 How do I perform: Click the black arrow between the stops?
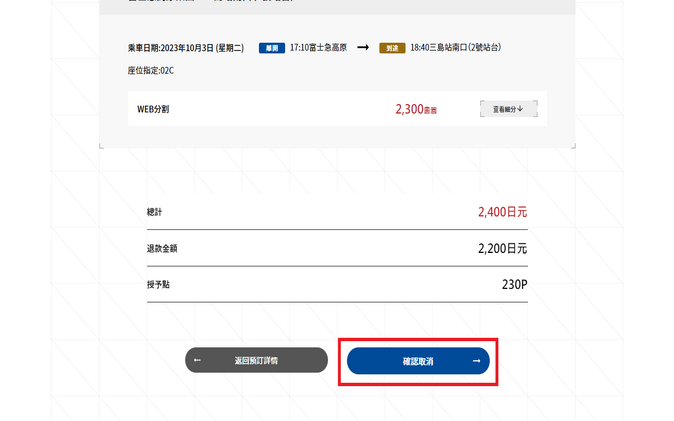363,48
